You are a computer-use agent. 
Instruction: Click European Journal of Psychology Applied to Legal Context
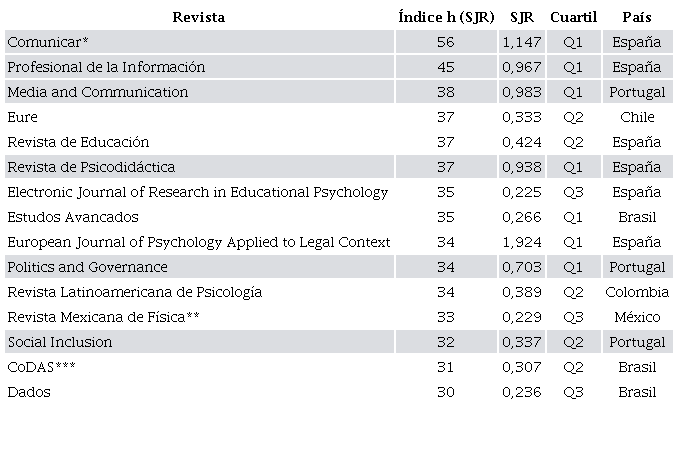click(x=198, y=242)
